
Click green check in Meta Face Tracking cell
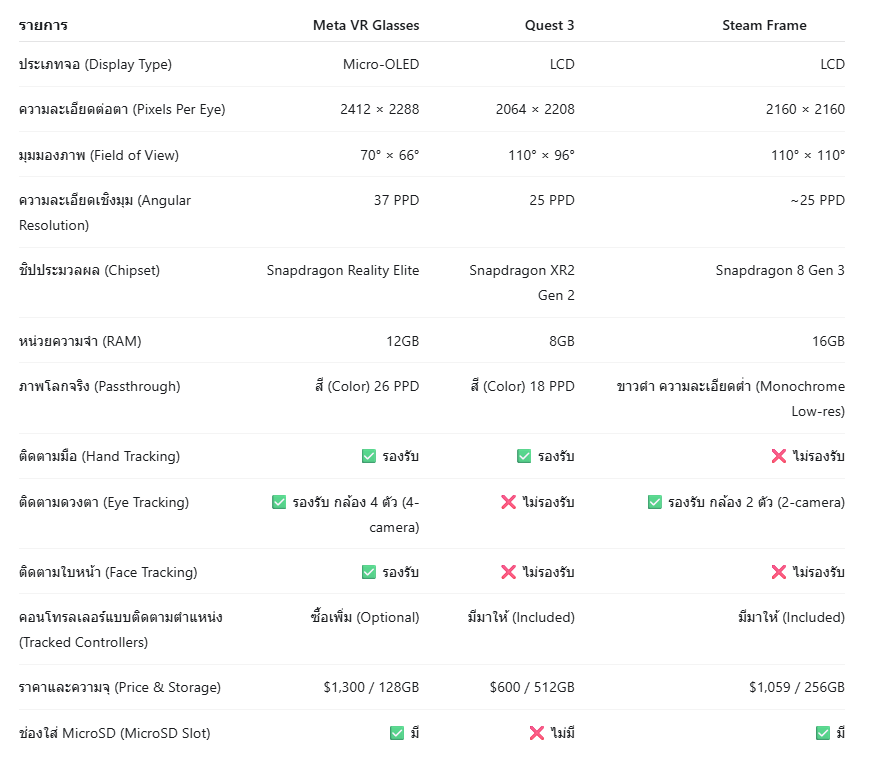point(369,572)
